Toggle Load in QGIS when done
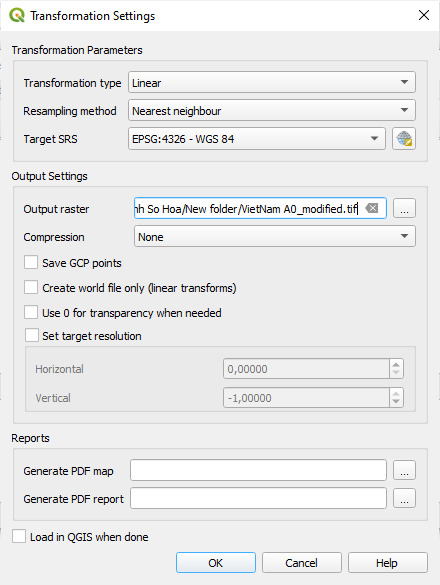440x585 pixels. click(x=19, y=536)
